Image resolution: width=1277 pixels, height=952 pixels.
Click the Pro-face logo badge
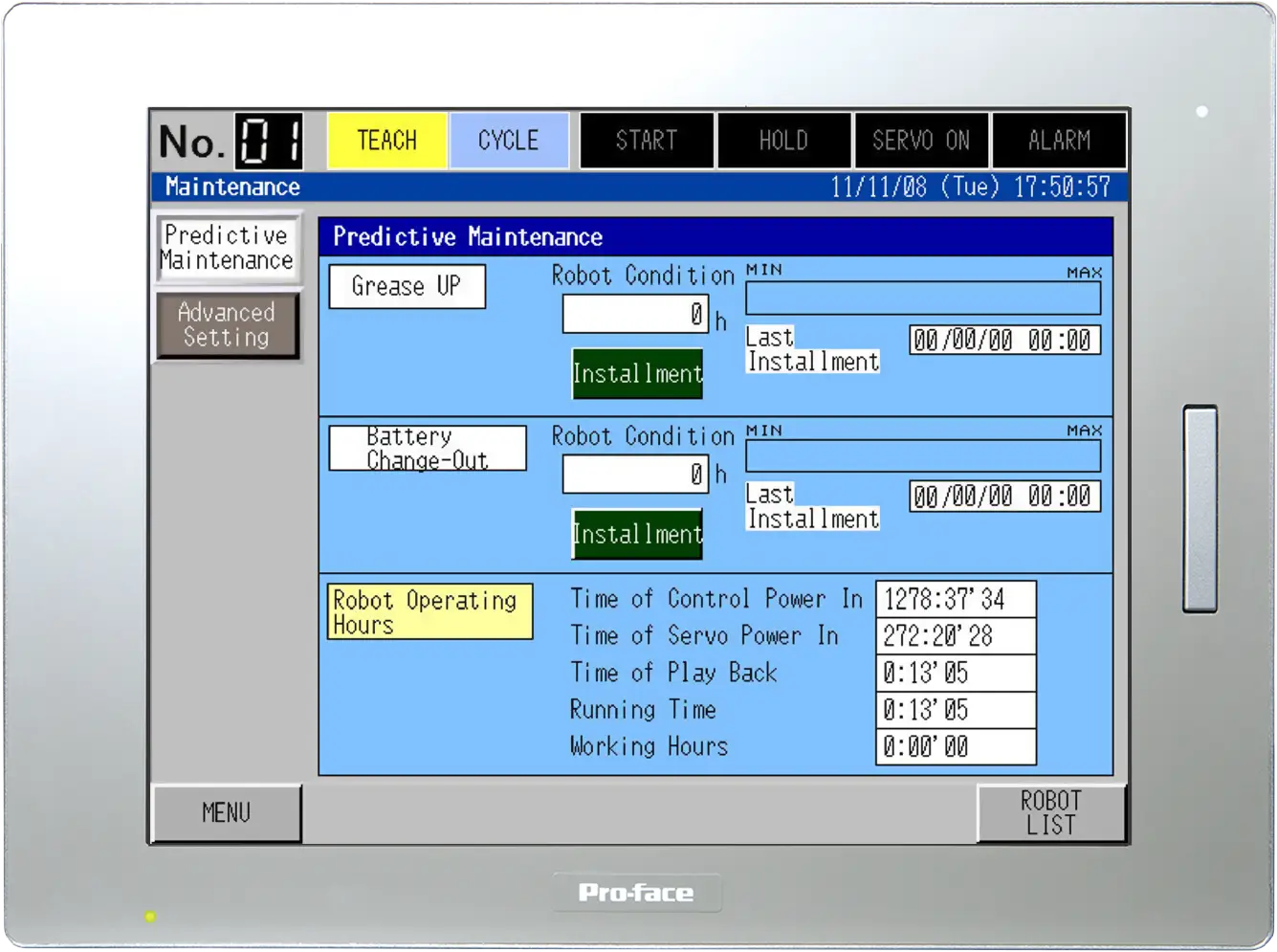636,893
